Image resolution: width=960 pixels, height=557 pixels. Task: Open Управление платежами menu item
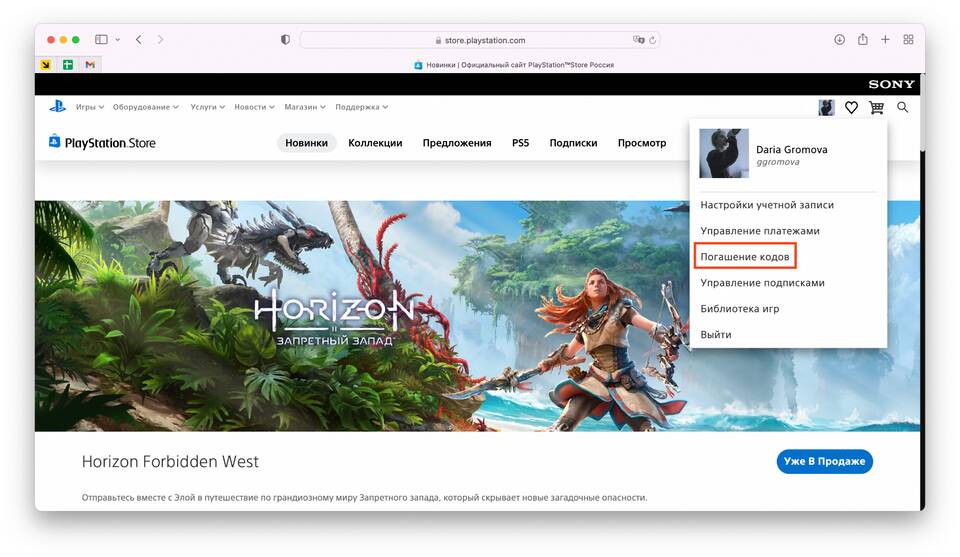[760, 231]
